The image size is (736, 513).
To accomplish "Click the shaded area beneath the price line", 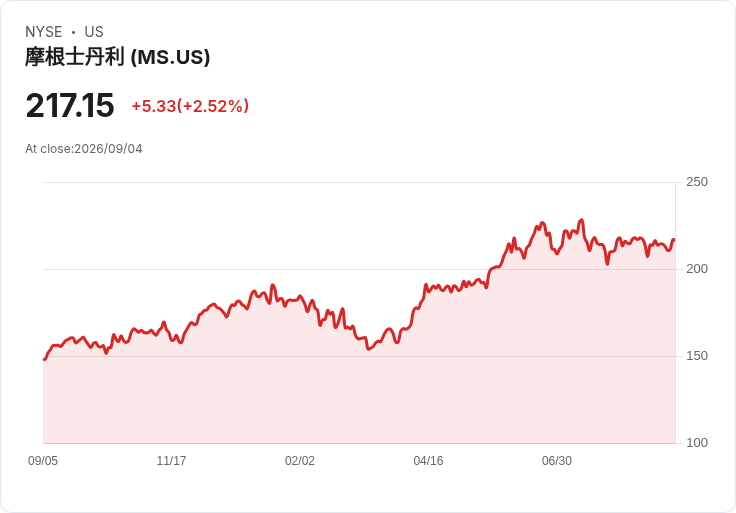I will pos(359,399).
